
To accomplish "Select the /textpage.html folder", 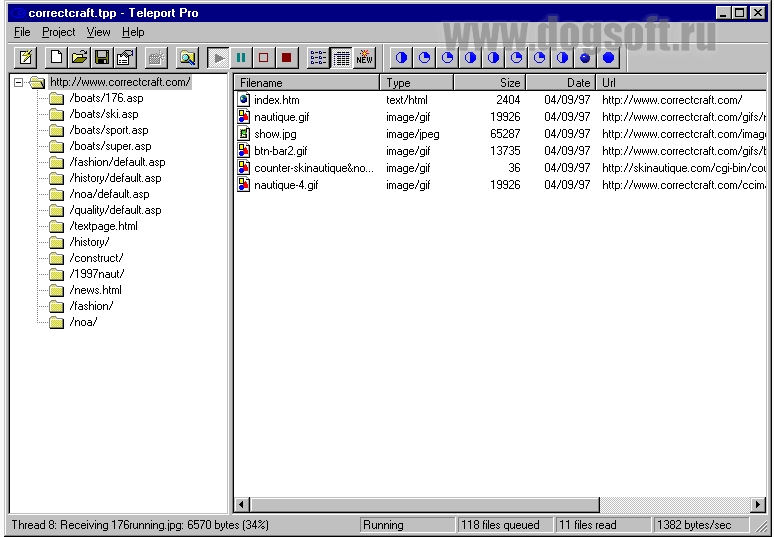I will coord(104,226).
